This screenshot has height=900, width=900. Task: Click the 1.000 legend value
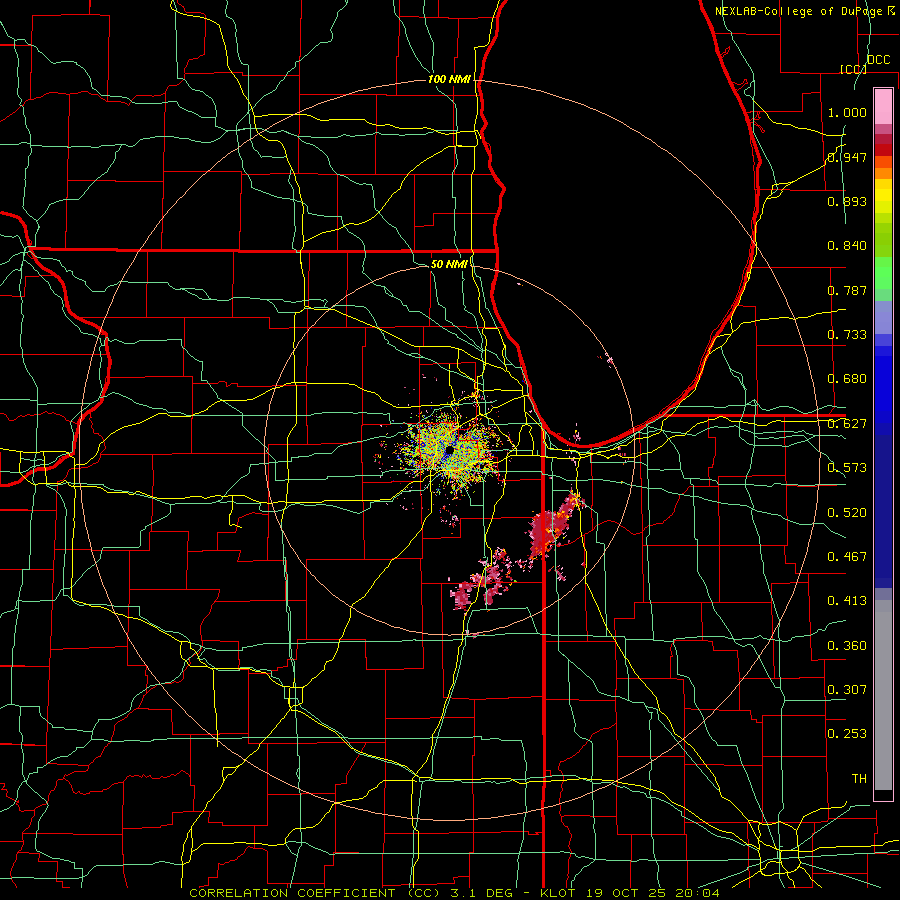847,112
